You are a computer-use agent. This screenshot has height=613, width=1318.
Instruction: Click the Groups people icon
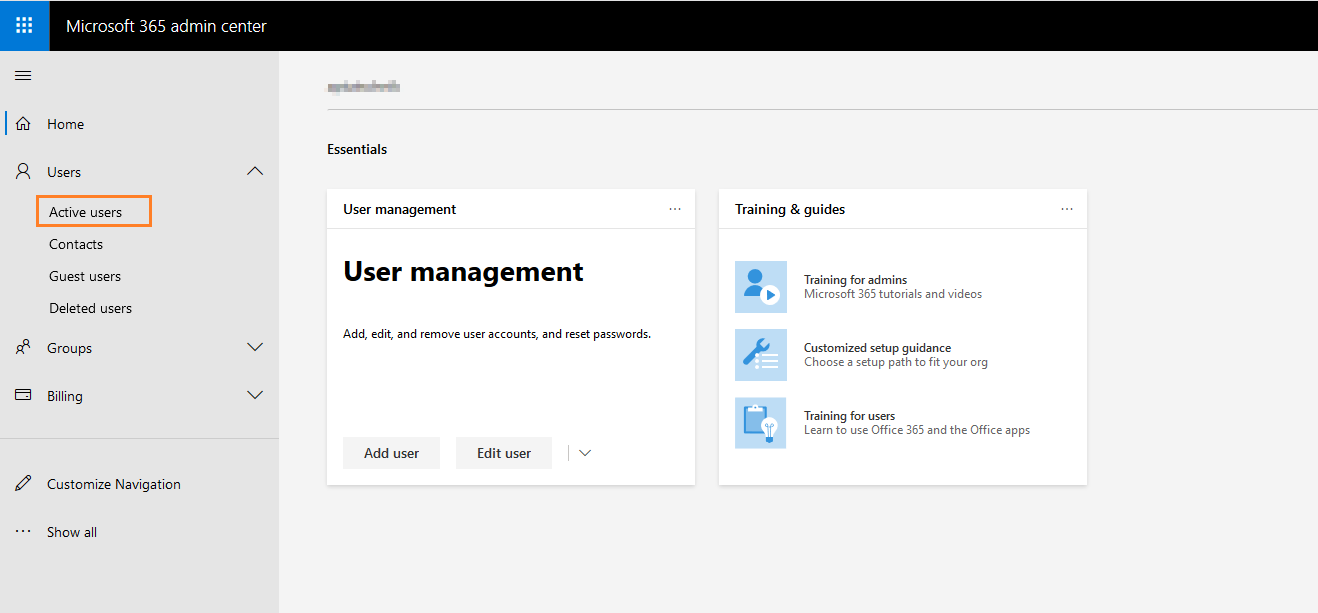click(x=23, y=348)
